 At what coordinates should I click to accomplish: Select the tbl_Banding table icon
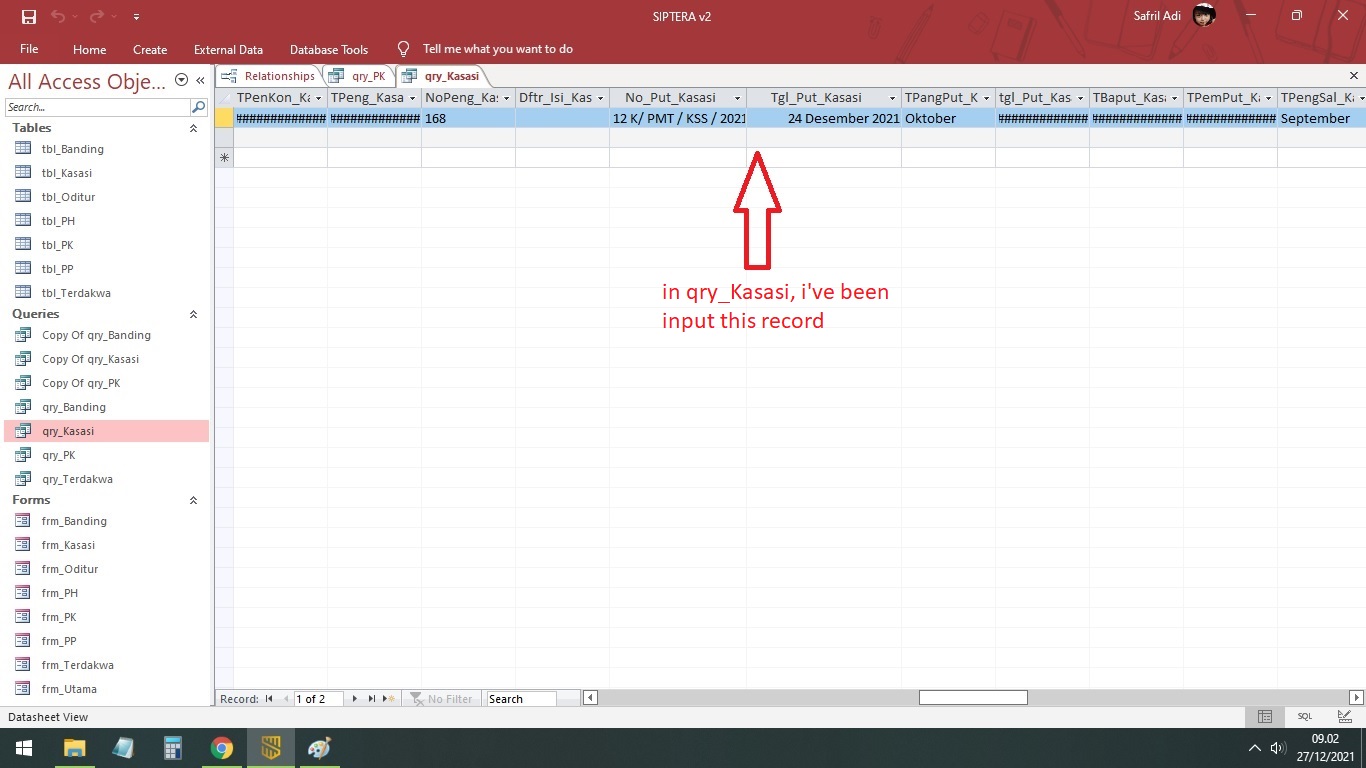pyautogui.click(x=23, y=149)
